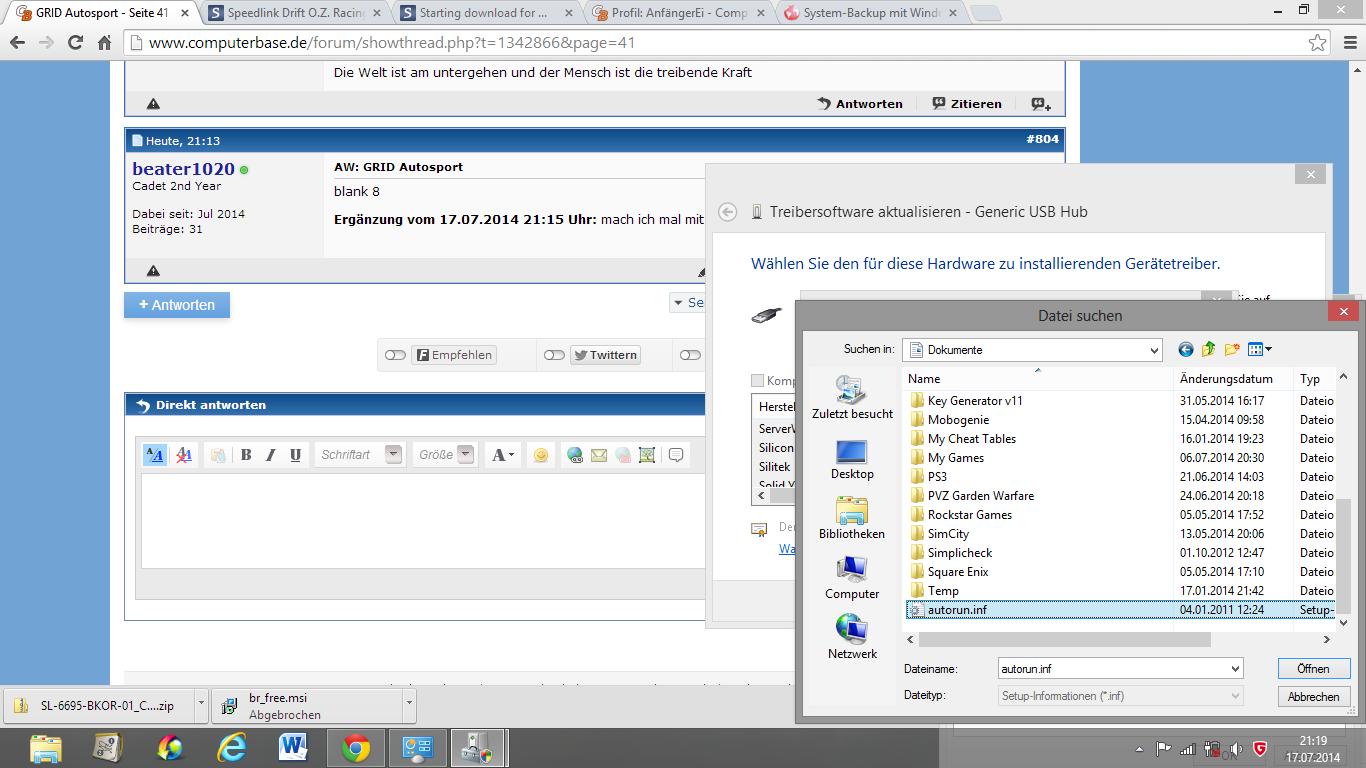This screenshot has height=768, width=1366.
Task: Select the Square Enix folder
Action: pos(948,572)
